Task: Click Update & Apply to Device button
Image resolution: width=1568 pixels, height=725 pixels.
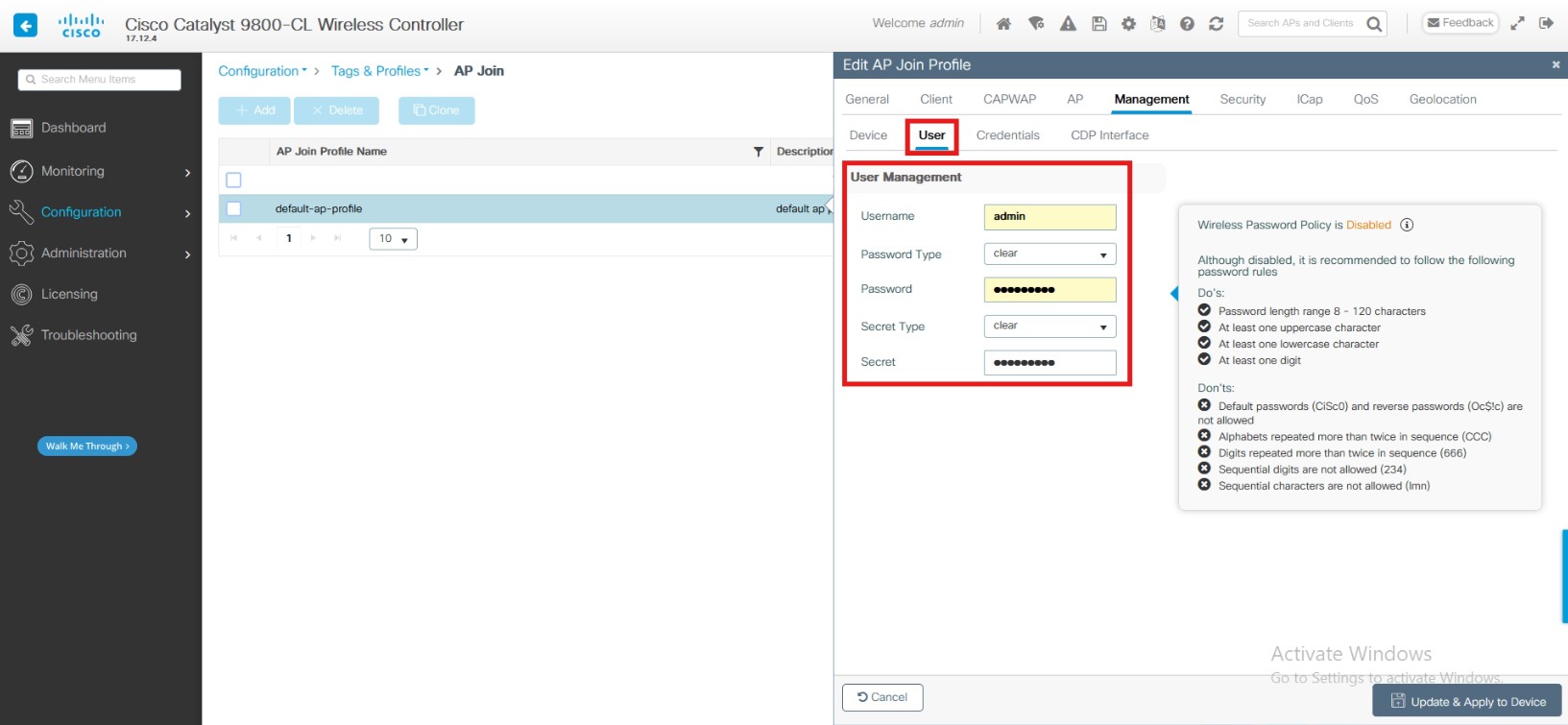Action: 1467,701
